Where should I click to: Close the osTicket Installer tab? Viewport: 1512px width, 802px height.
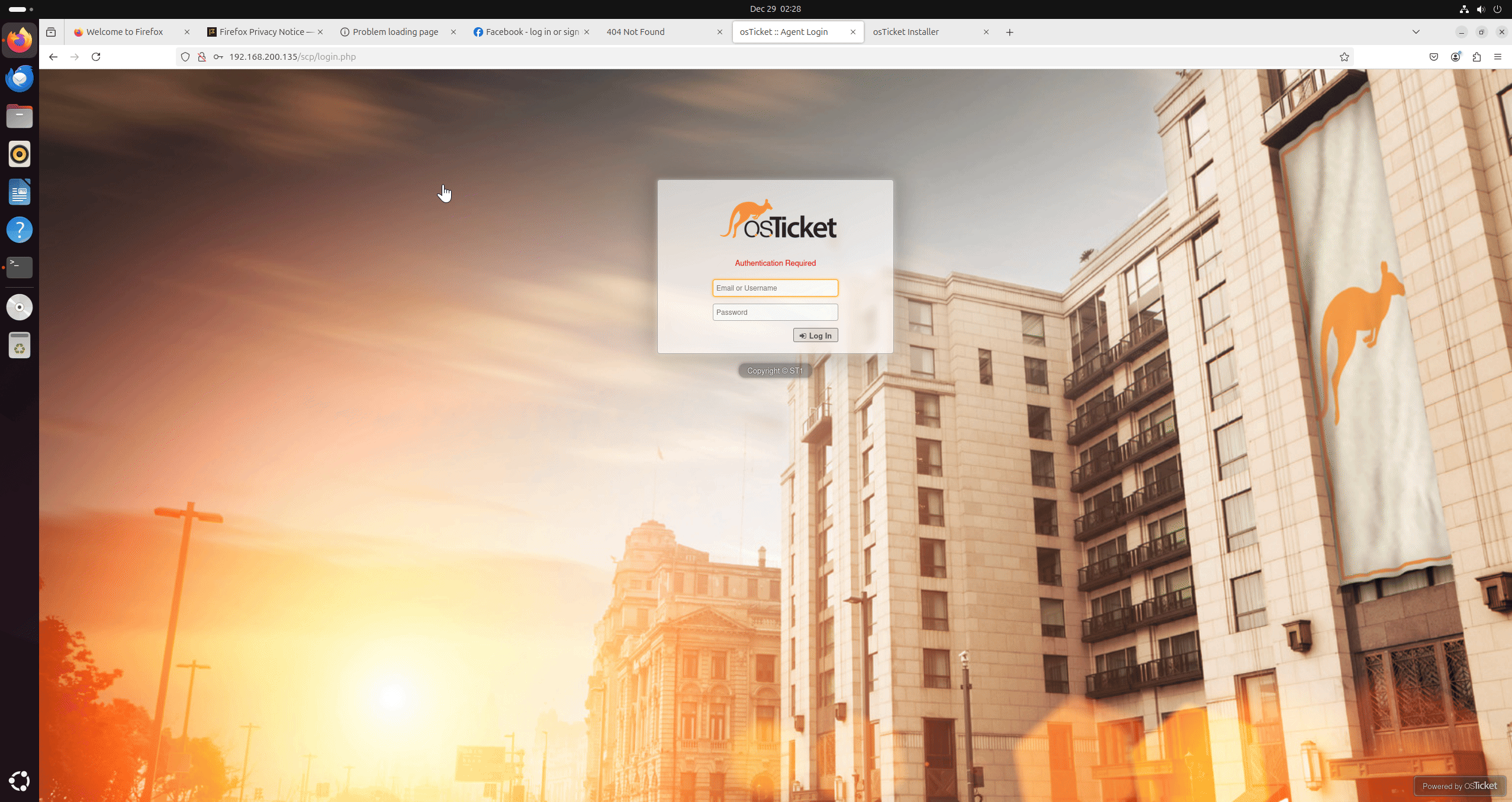point(986,32)
